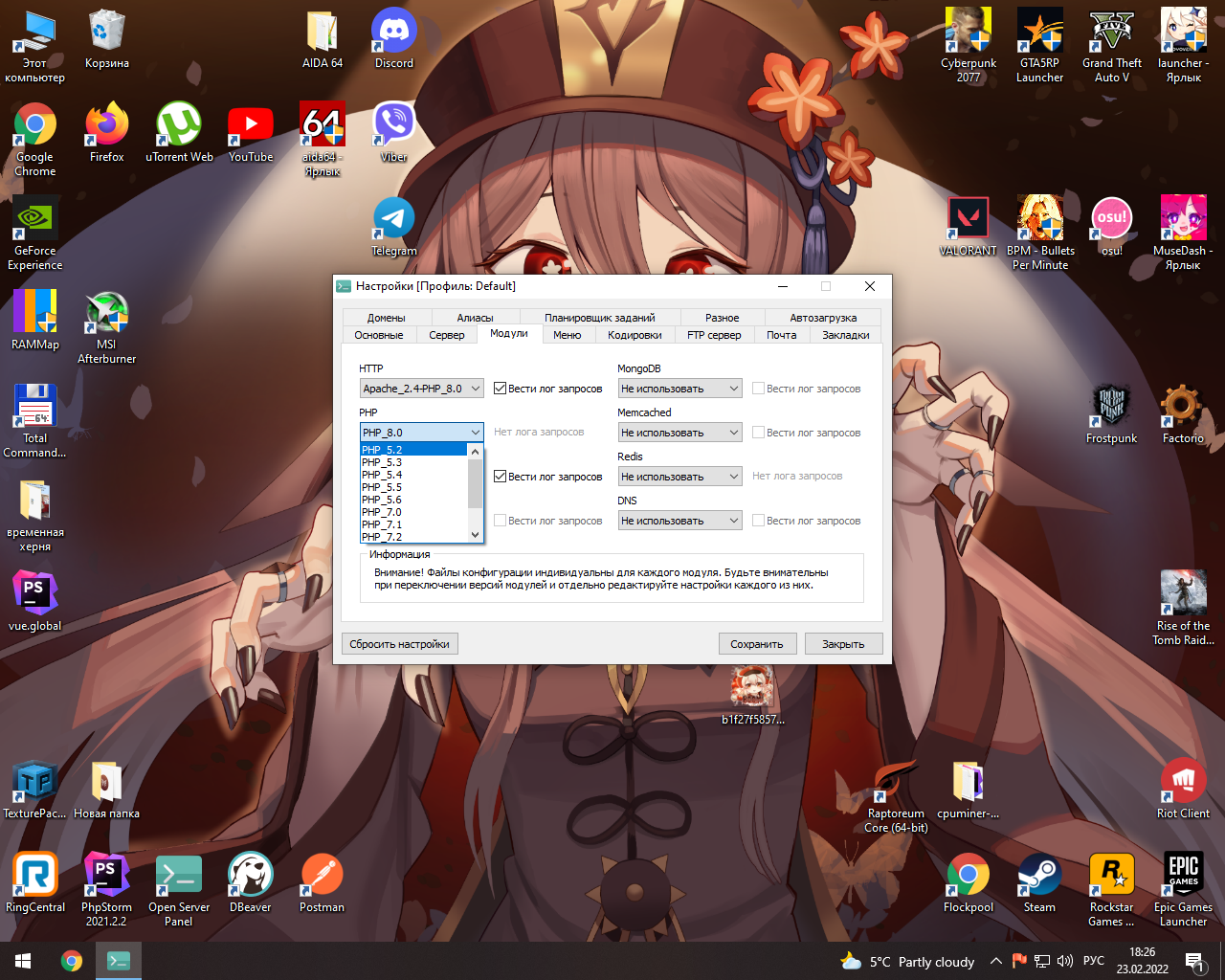
Task: Enable MongoDB 'Вести лог запросов' checkbox
Action: tap(758, 389)
